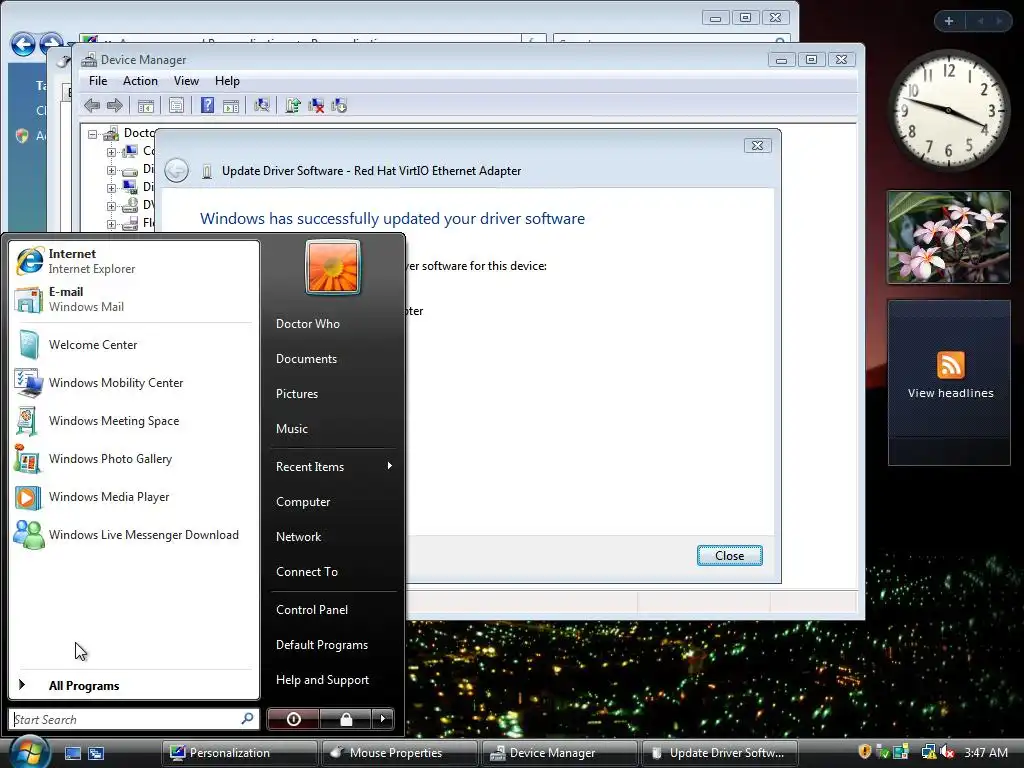Screen dimensions: 1024x768
Task: Click the Update Driver Software toolbar icon
Action: coord(293,105)
